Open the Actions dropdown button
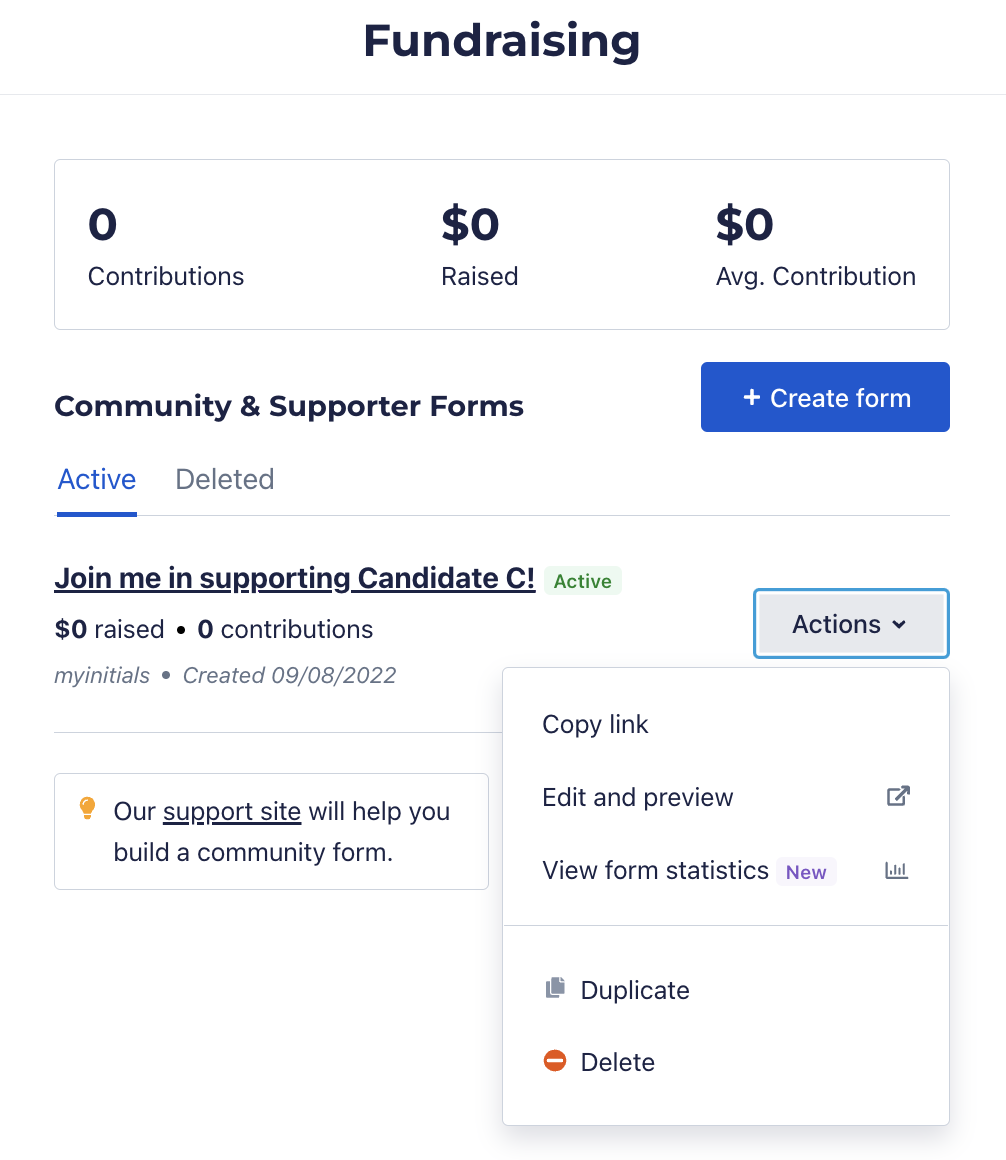Viewport: 1006px width, 1160px height. pos(851,624)
